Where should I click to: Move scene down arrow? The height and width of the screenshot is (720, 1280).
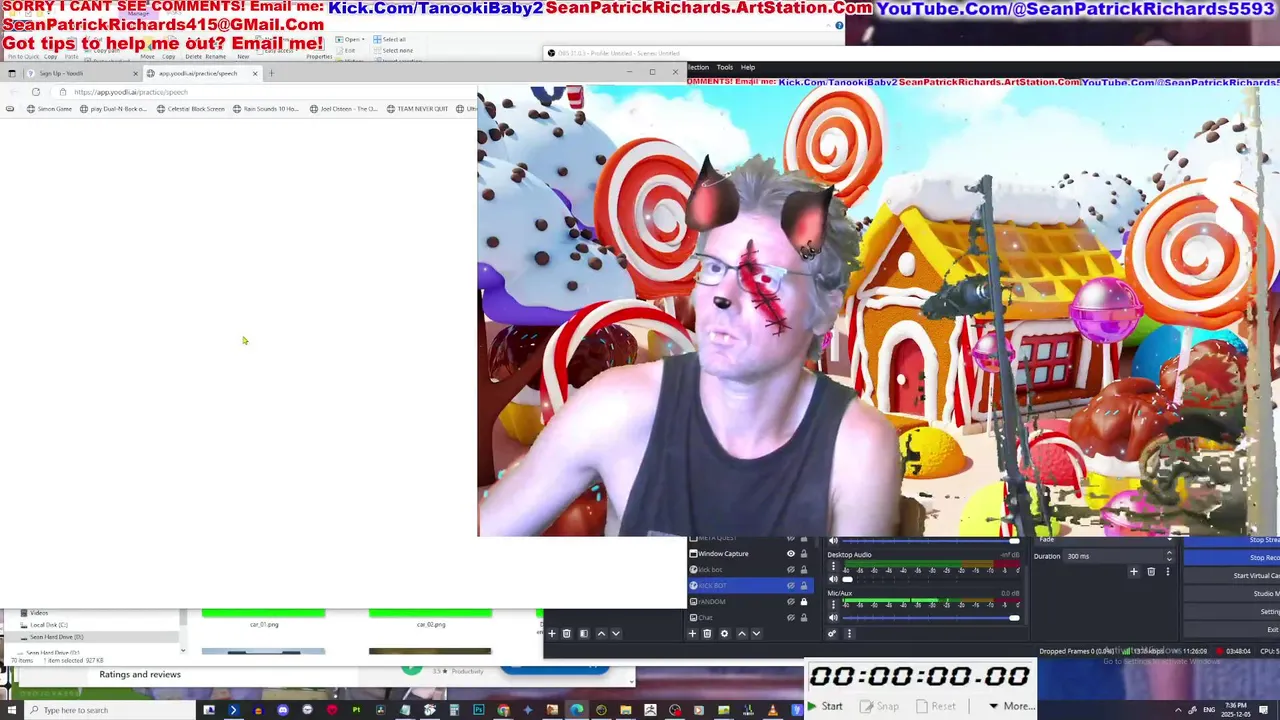(x=615, y=633)
